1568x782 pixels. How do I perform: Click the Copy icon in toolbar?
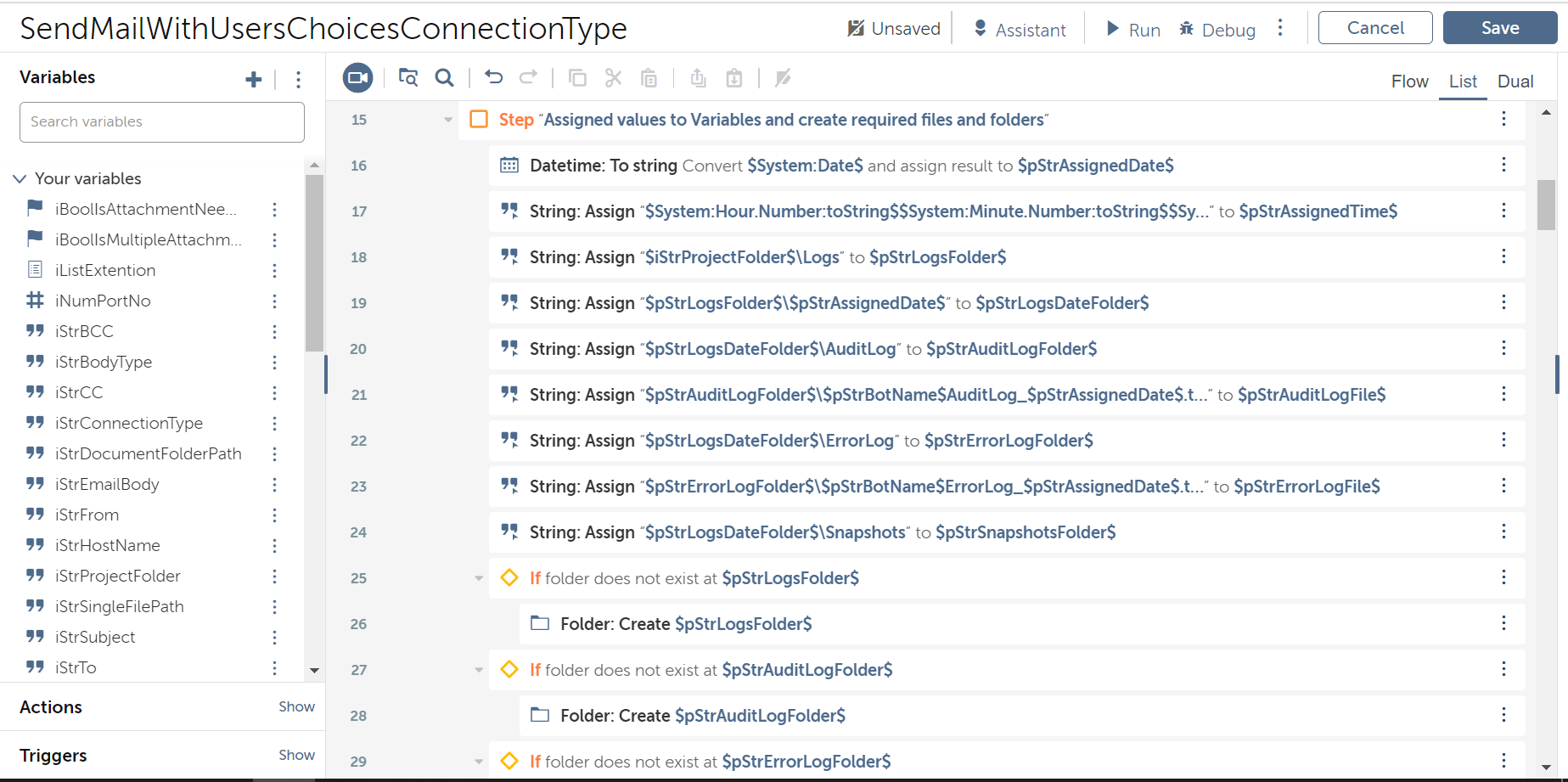point(577,78)
